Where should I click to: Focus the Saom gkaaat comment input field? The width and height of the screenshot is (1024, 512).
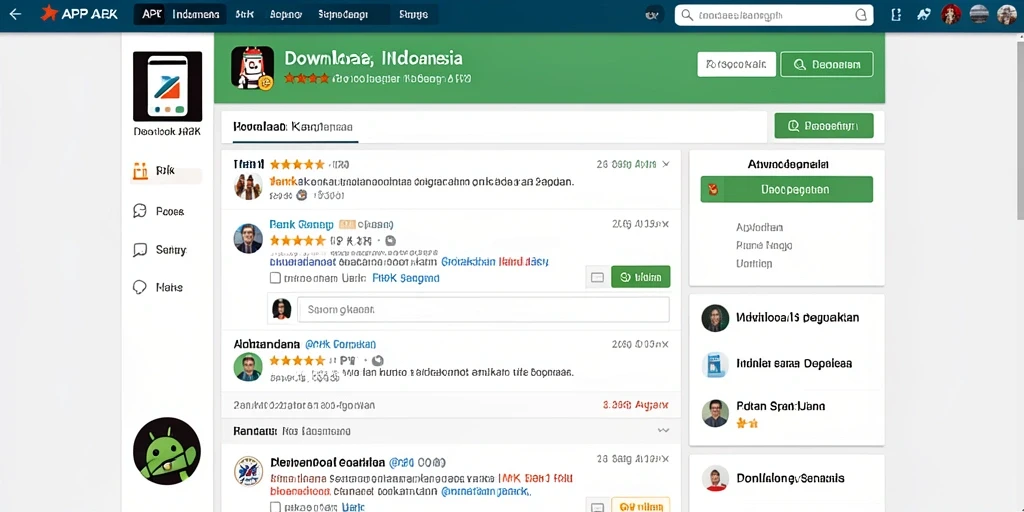pos(483,310)
